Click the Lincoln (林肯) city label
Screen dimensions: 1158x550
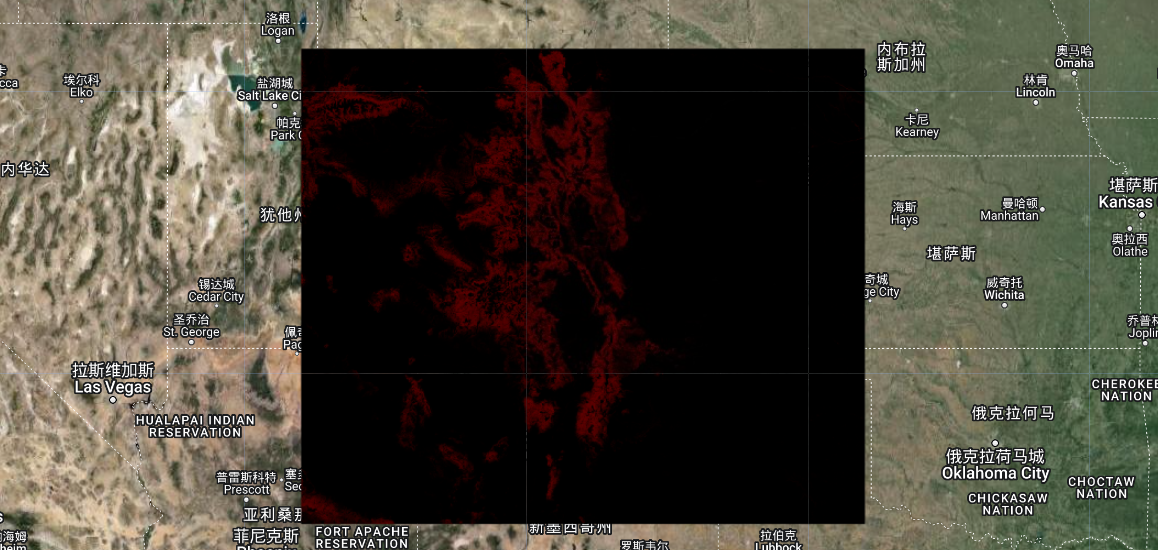pos(1035,86)
